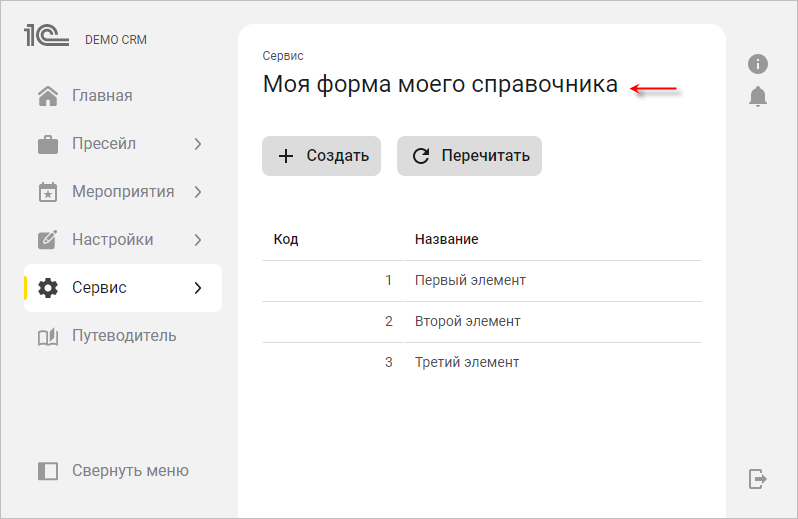Click the plus icon in Создать

tap(286, 156)
